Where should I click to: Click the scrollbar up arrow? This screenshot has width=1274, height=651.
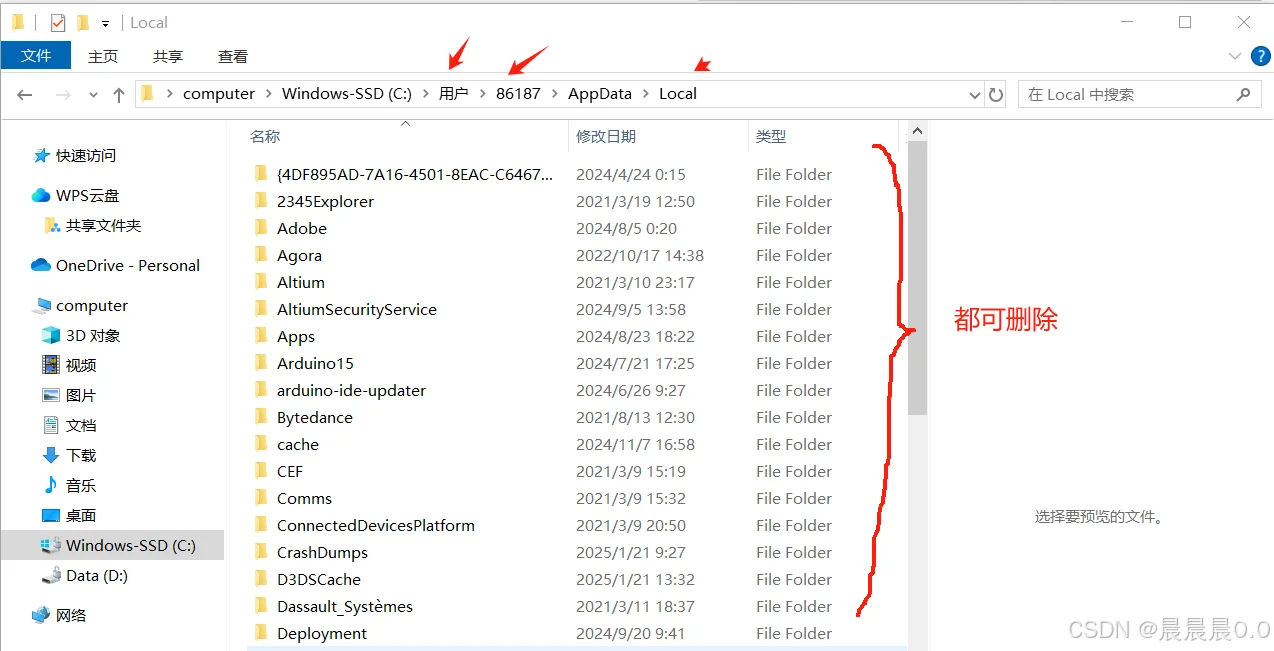(x=917, y=131)
